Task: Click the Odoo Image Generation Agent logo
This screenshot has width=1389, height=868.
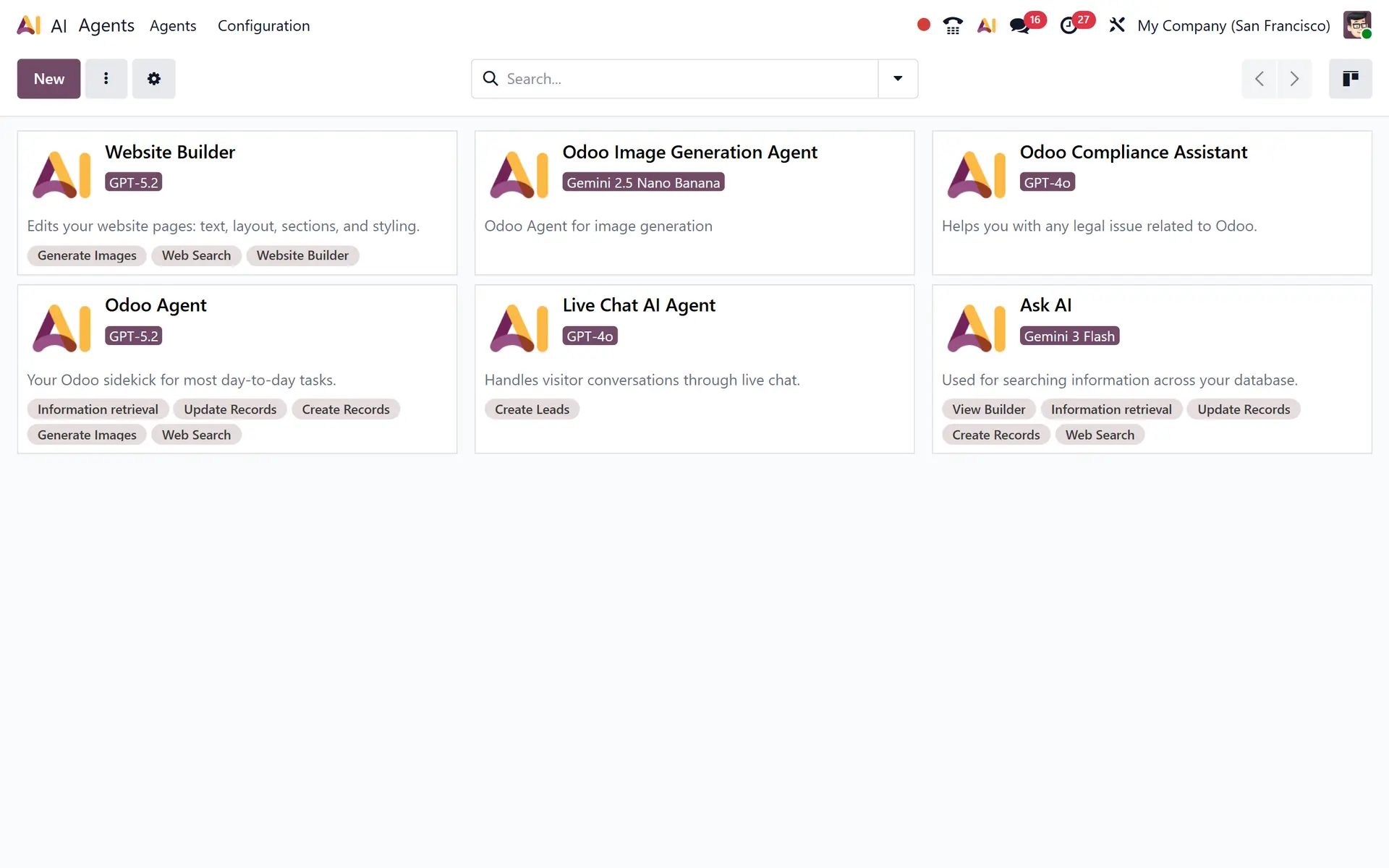Action: 519,174
